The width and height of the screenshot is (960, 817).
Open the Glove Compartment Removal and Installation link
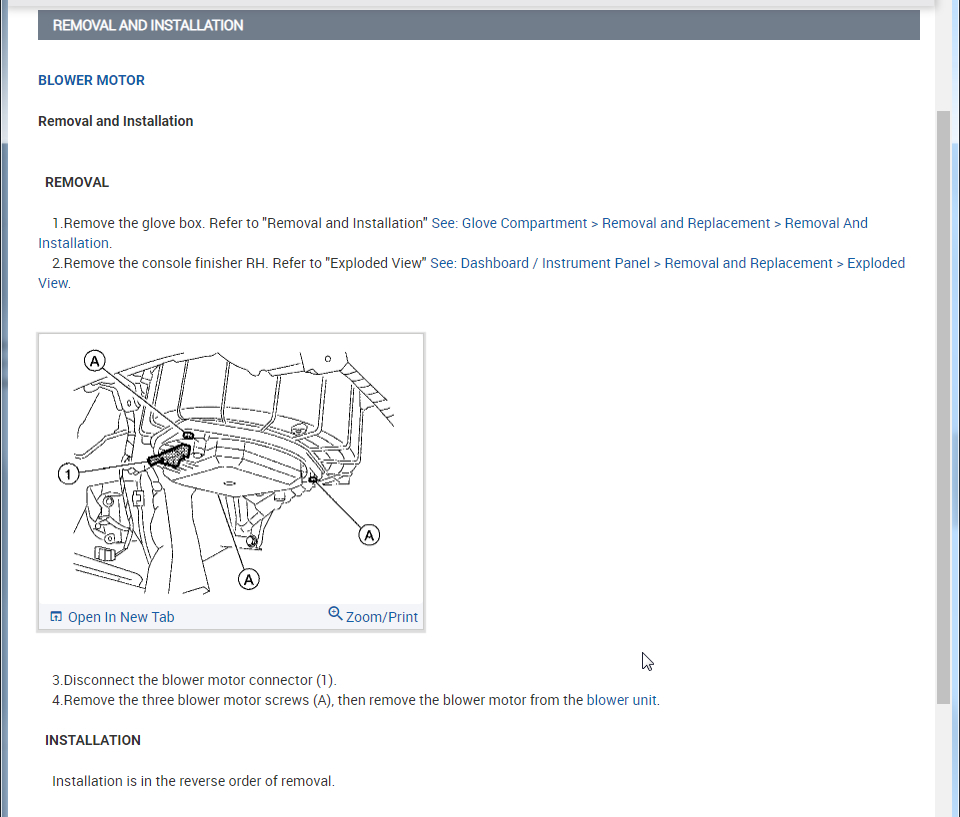click(x=649, y=223)
